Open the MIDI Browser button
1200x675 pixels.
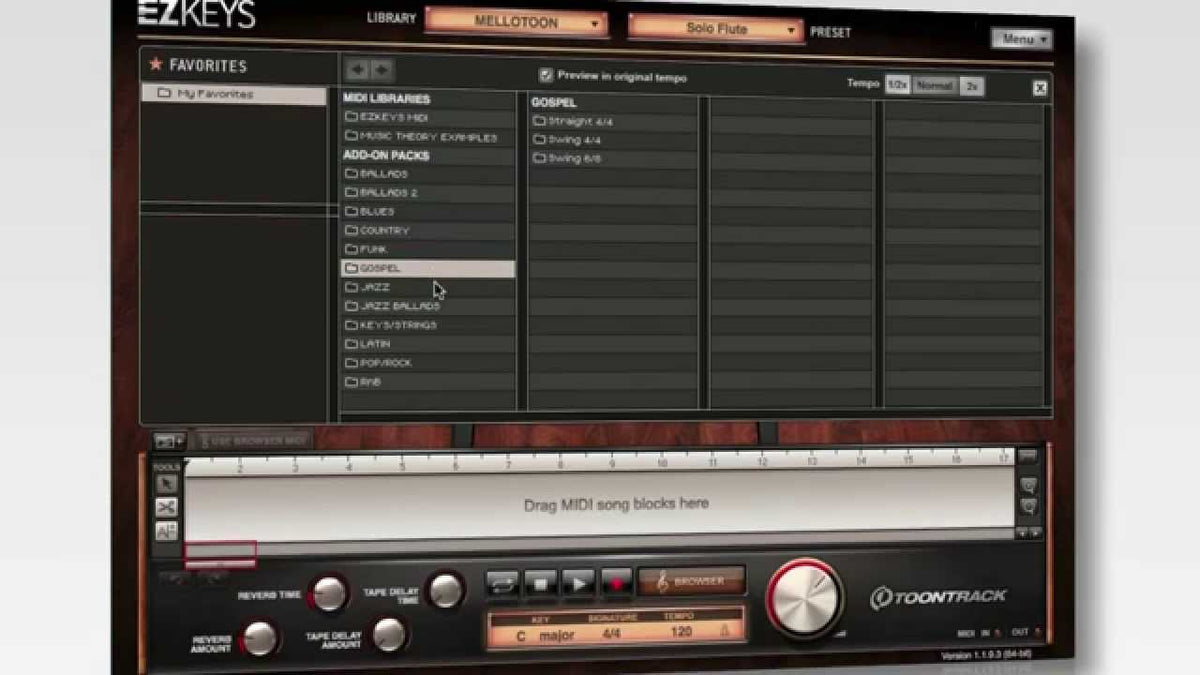(692, 581)
